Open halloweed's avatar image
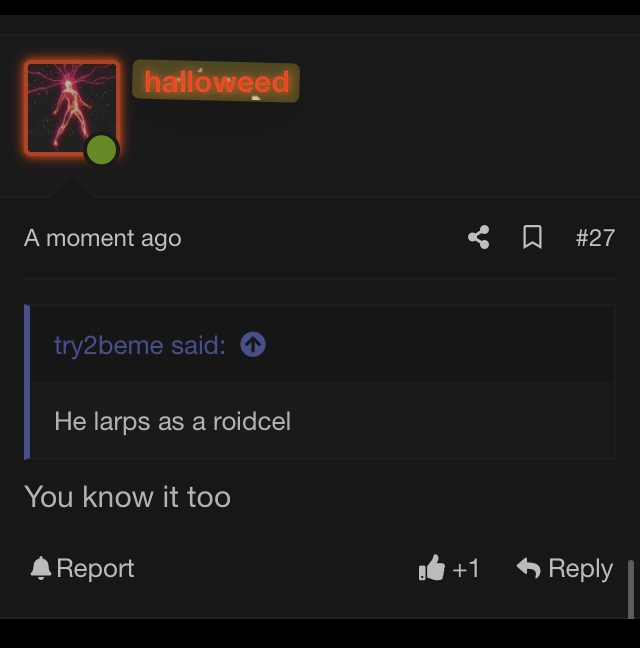Viewport: 640px width, 648px height. coord(72,108)
